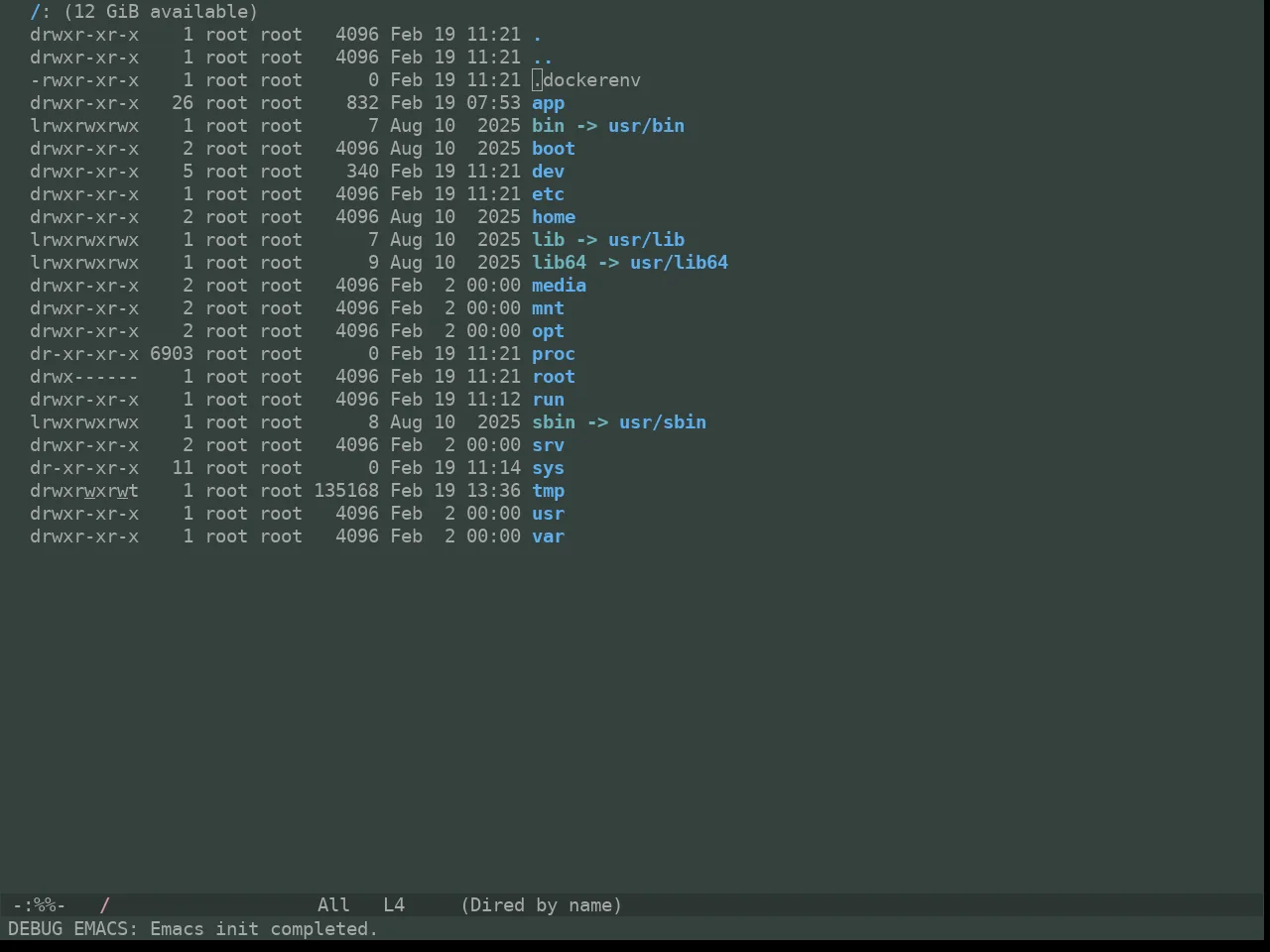
Task: Click the usr/lib symlink target
Action: point(647,240)
